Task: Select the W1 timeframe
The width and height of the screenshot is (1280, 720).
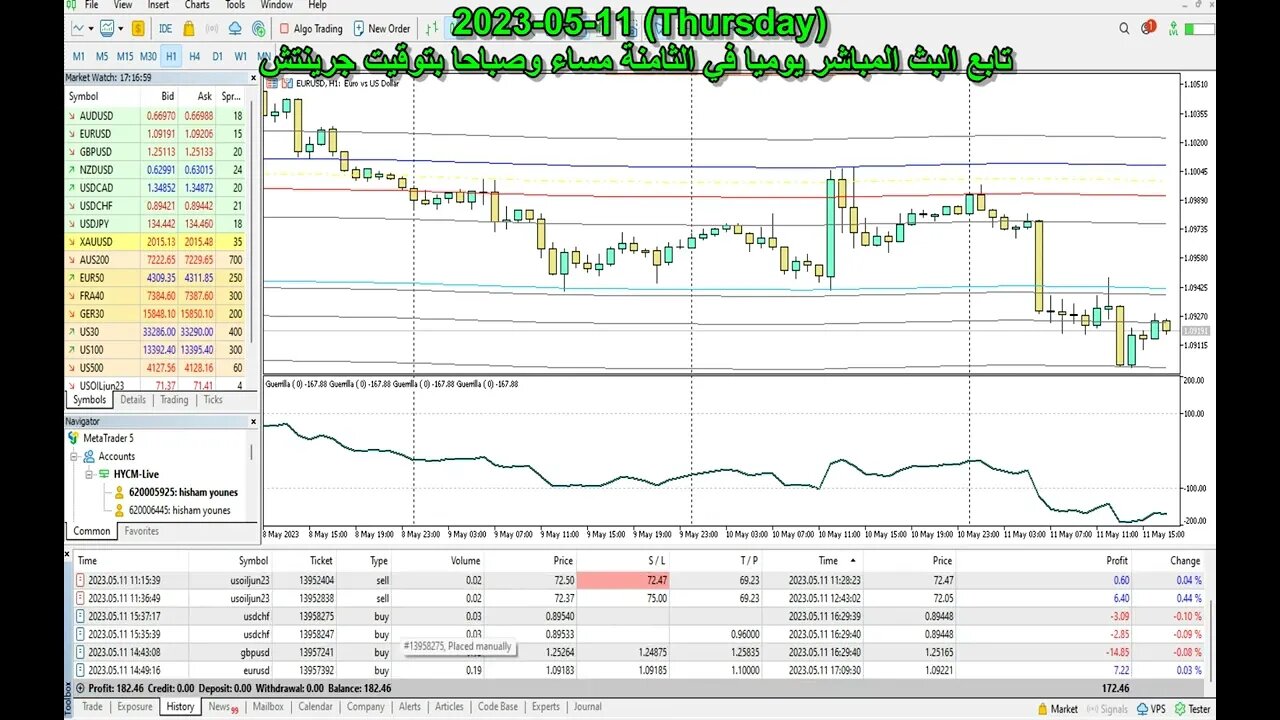Action: (240, 56)
